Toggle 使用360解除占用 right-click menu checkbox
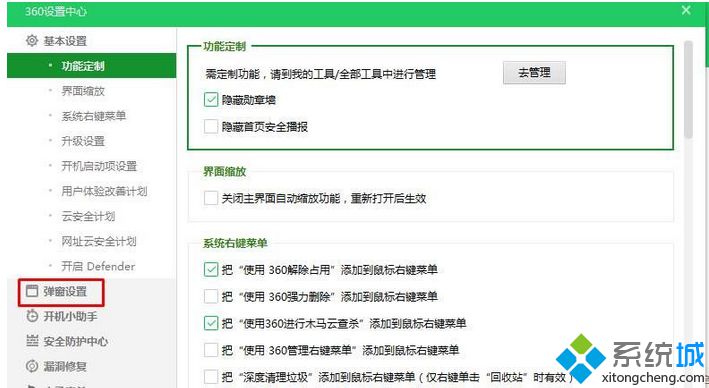Viewport: 709px width, 388px height. tap(211, 270)
